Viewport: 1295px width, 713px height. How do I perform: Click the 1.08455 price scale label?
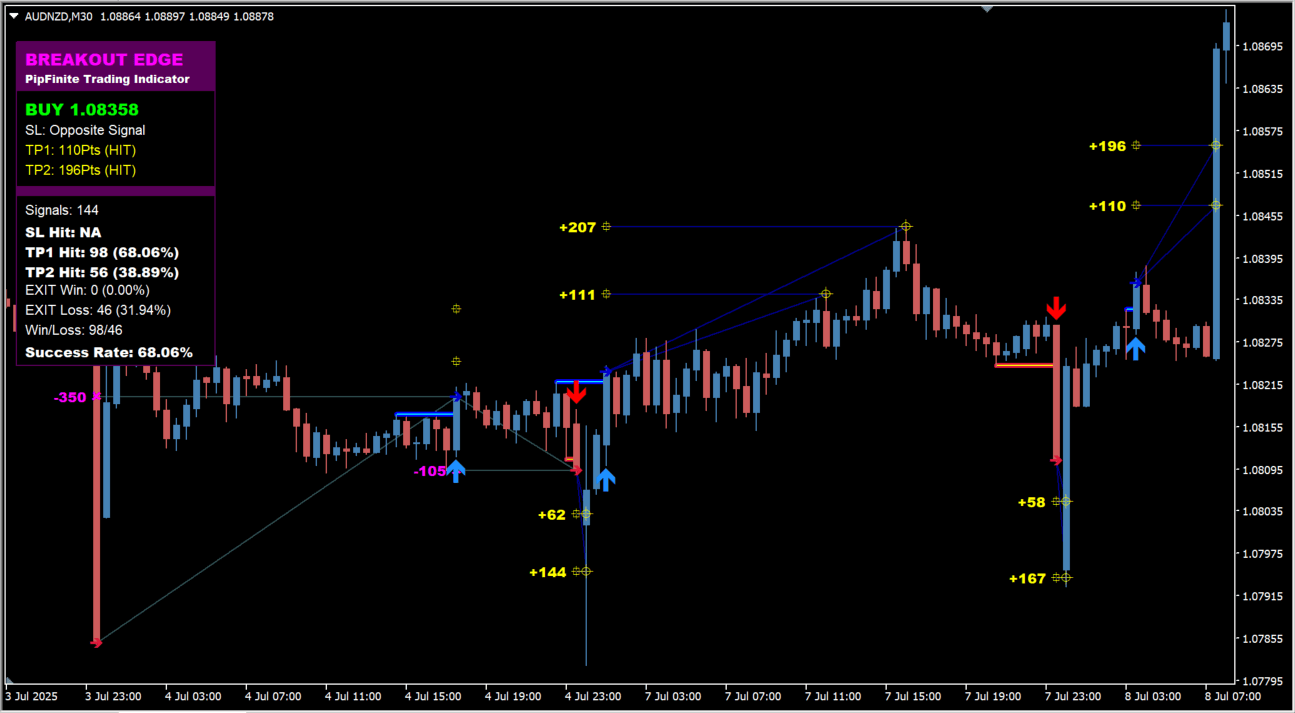pyautogui.click(x=1261, y=216)
